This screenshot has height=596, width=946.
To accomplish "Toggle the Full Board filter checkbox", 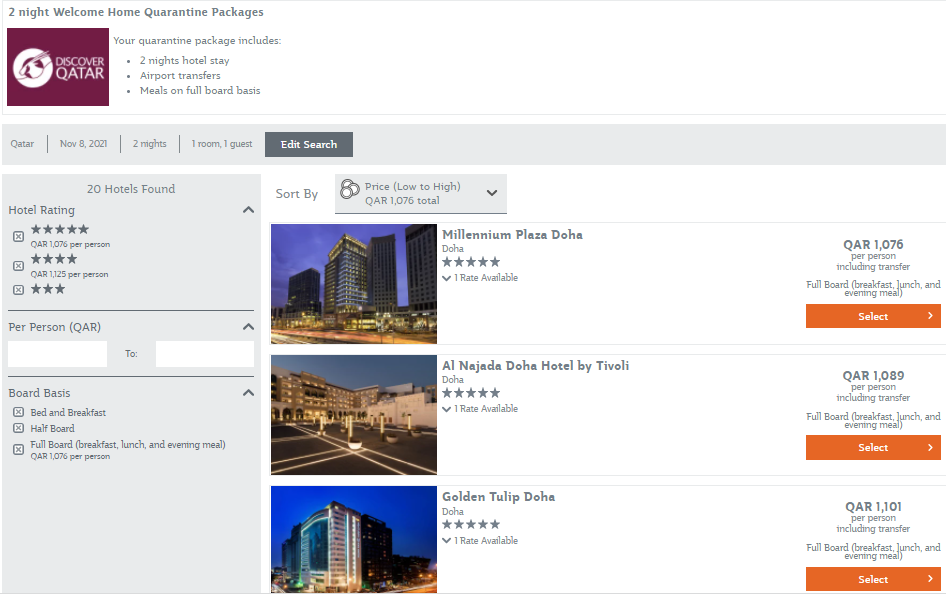I will pos(19,450).
